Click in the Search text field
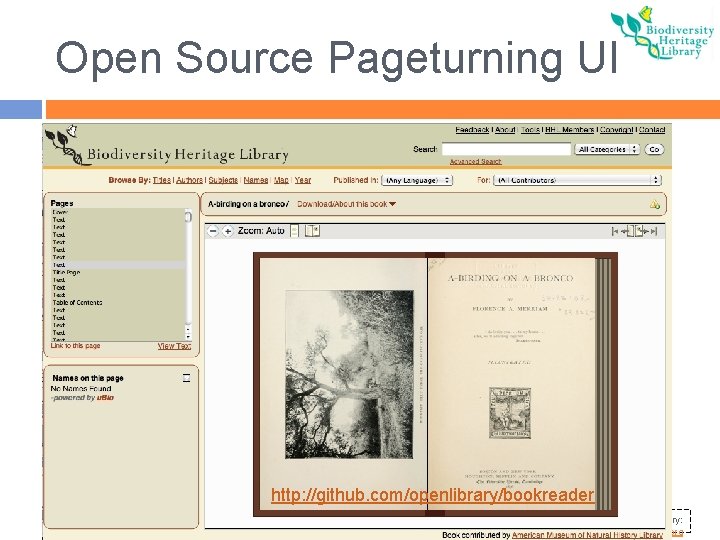 pos(506,149)
